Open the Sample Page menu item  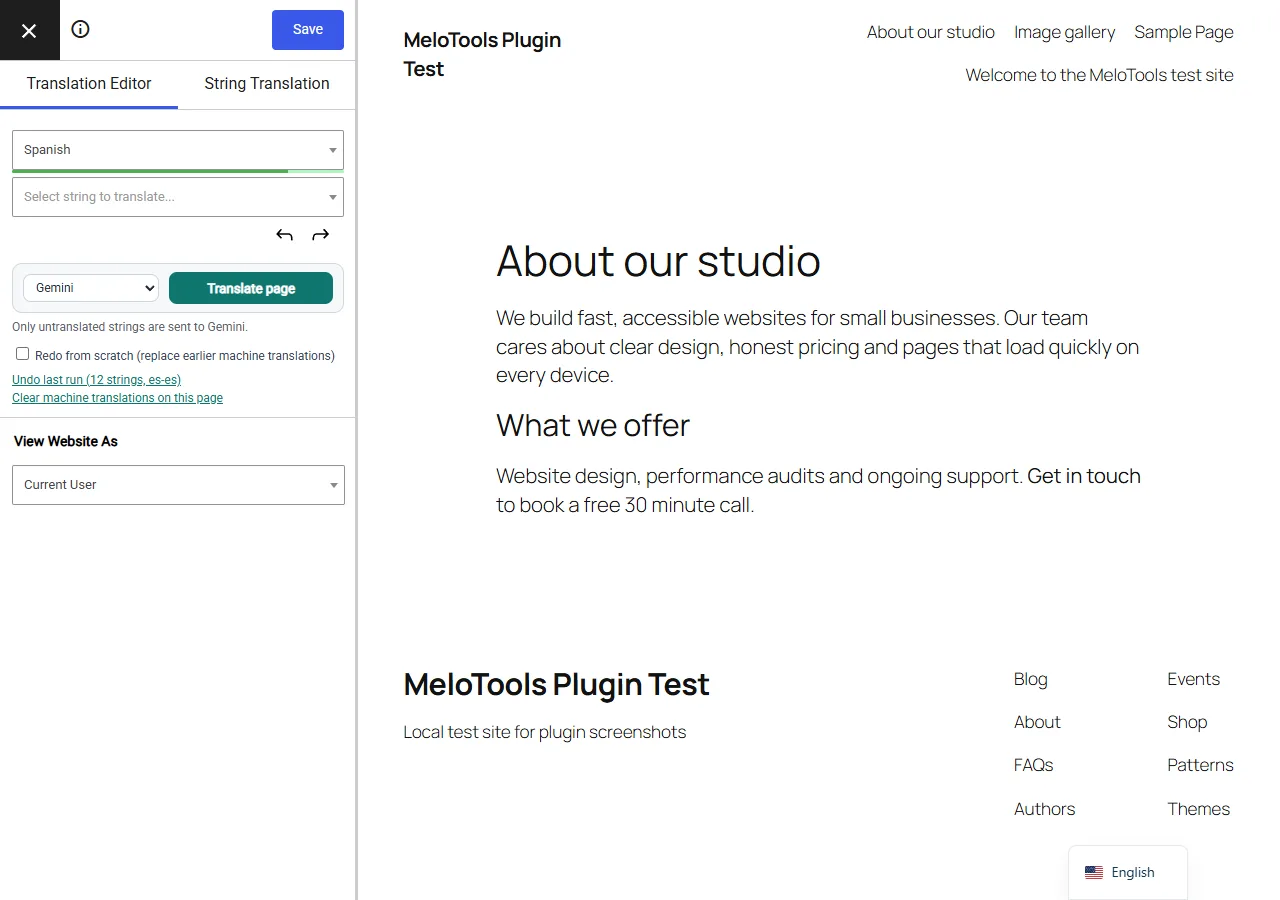point(1184,32)
